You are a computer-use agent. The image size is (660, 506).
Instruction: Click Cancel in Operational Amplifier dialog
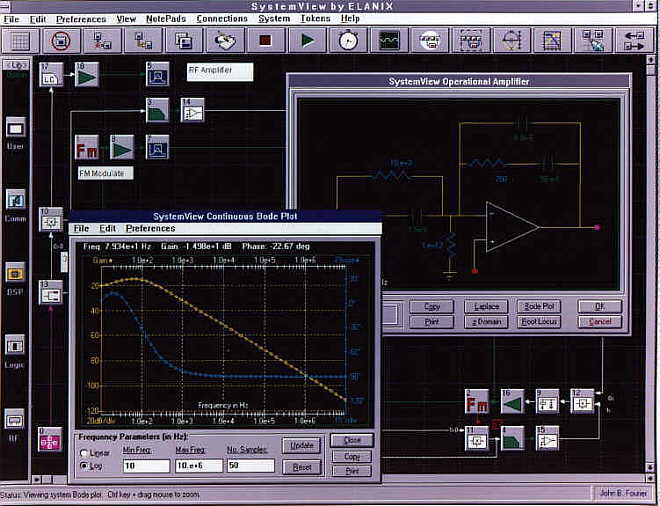pos(600,322)
